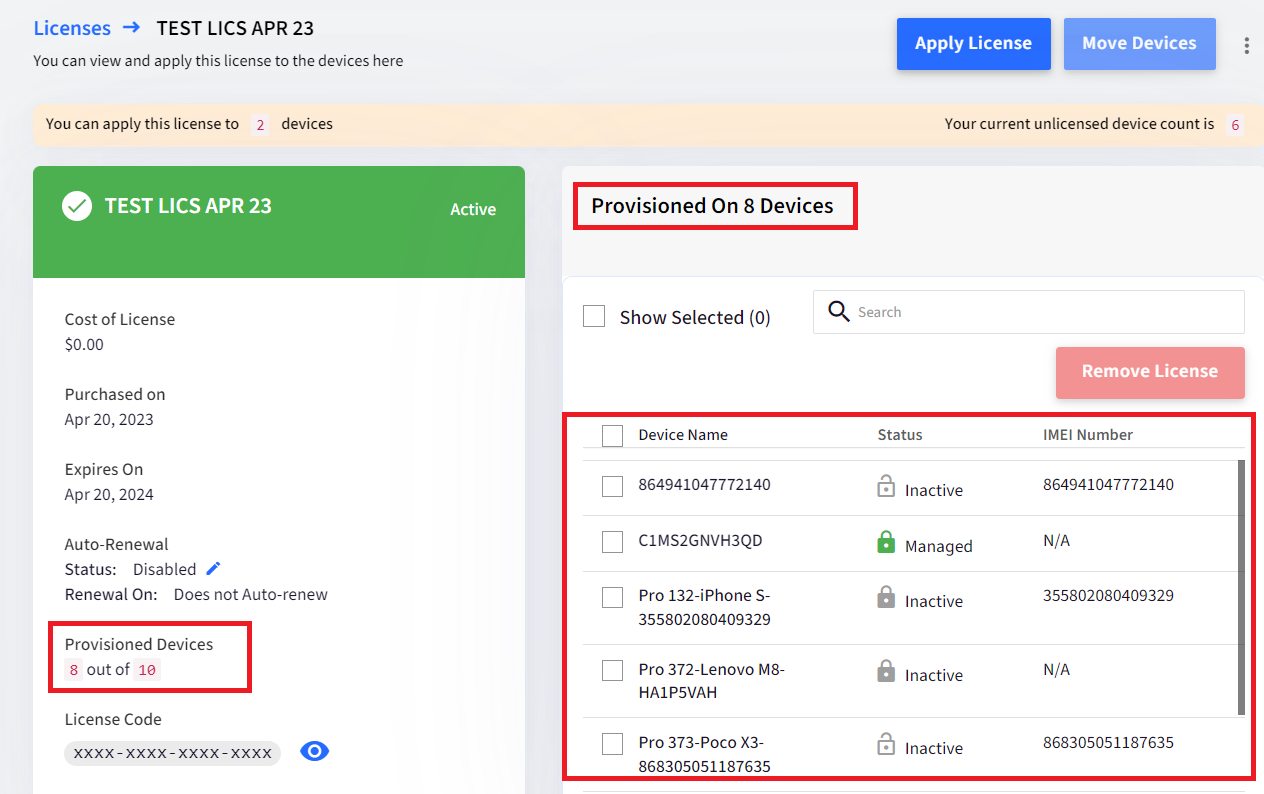
Task: Click the green checkmark icon beside license title
Action: pyautogui.click(x=77, y=206)
